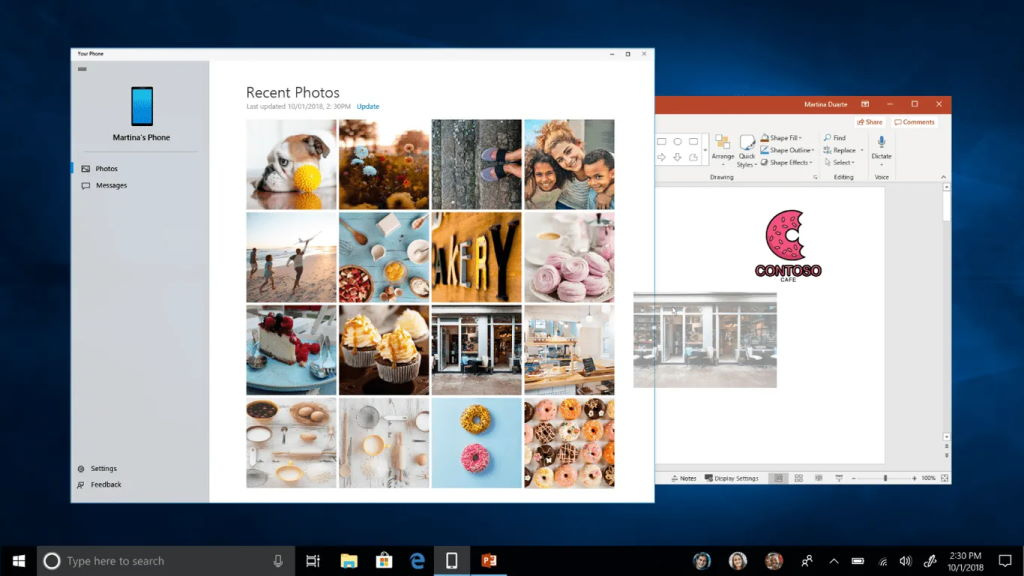Open the Comments pane

click(x=916, y=121)
